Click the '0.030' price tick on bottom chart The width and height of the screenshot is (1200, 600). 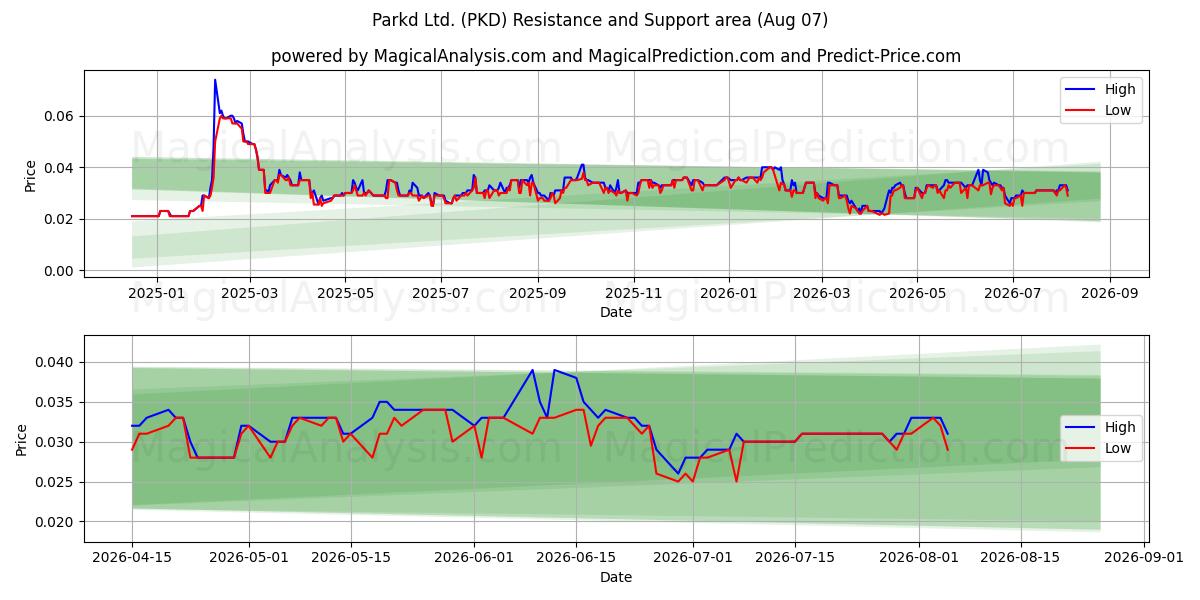tap(55, 442)
